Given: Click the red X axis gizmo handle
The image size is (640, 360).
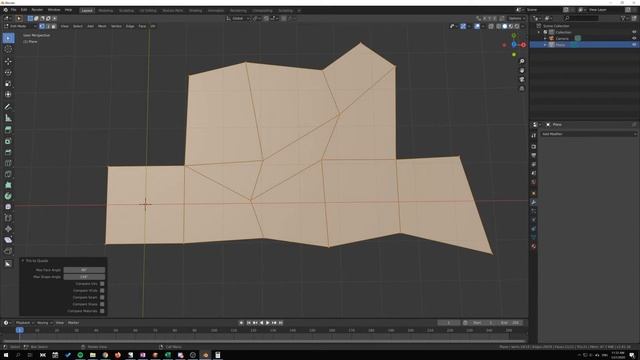Looking at the screenshot, I should [523, 45].
